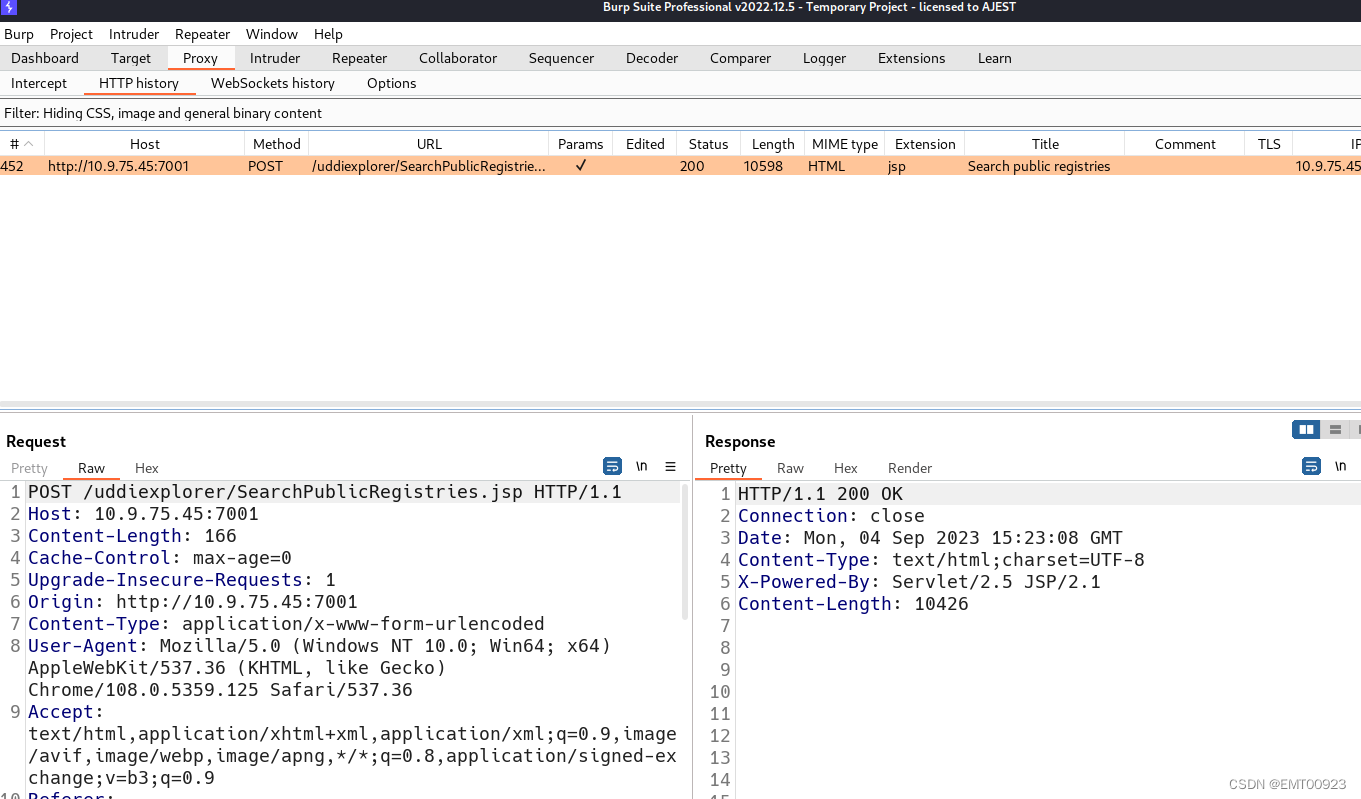Image resolution: width=1361 pixels, height=799 pixels.
Task: Open the Decoder tab
Action: [652, 58]
